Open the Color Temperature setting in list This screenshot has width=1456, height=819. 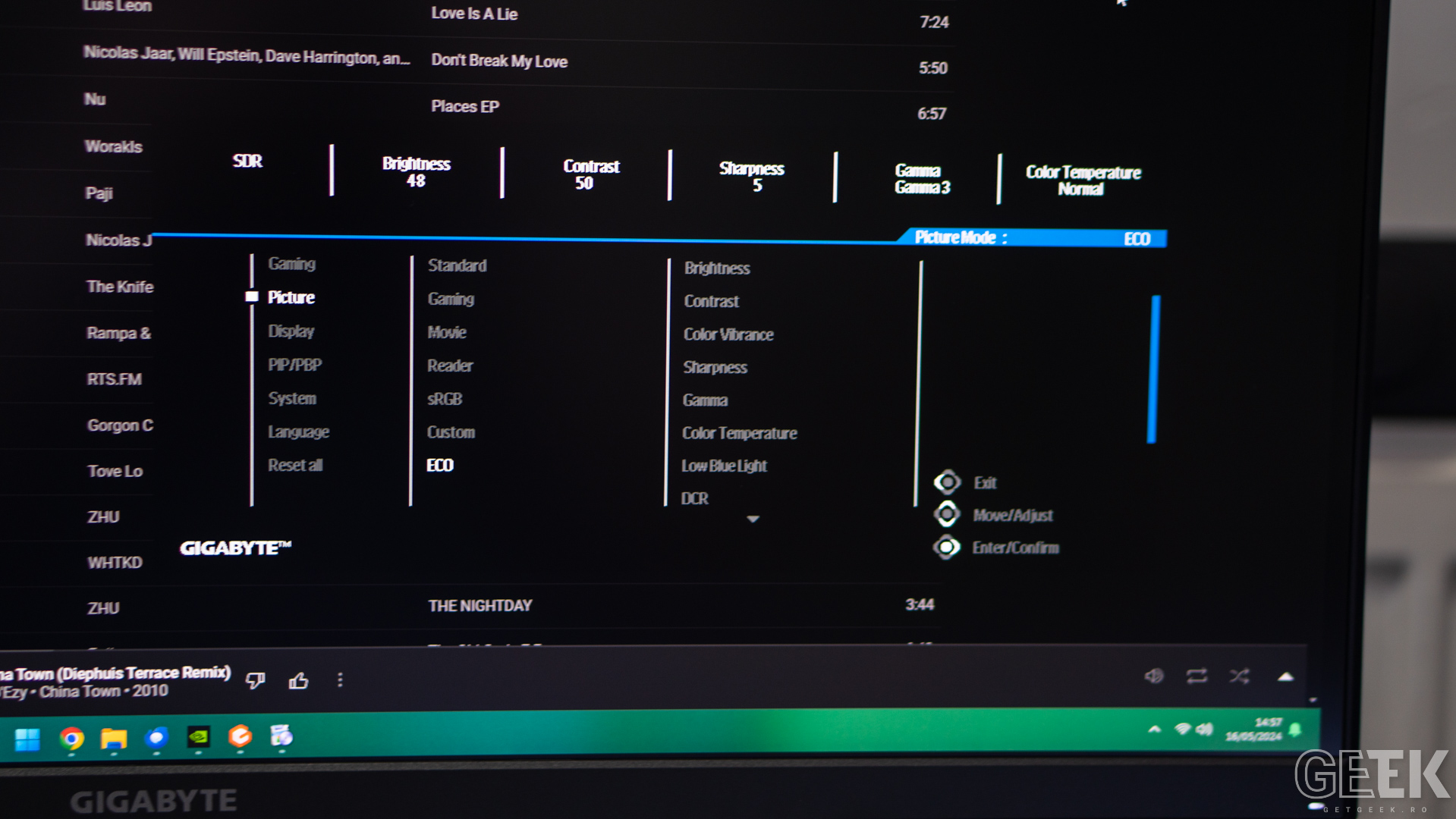(739, 433)
